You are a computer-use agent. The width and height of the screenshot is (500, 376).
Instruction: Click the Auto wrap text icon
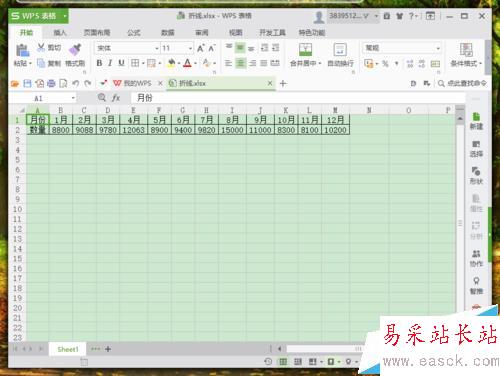point(340,49)
